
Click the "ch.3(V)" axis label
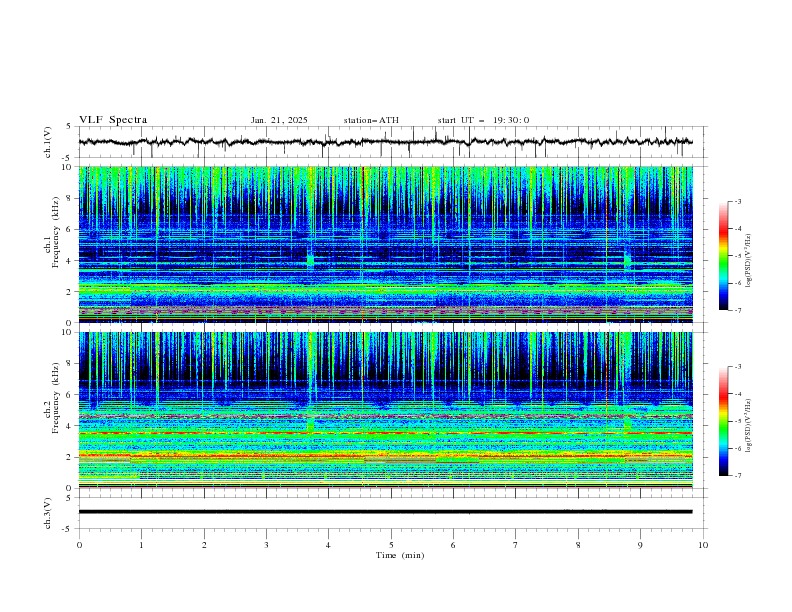coord(48,513)
